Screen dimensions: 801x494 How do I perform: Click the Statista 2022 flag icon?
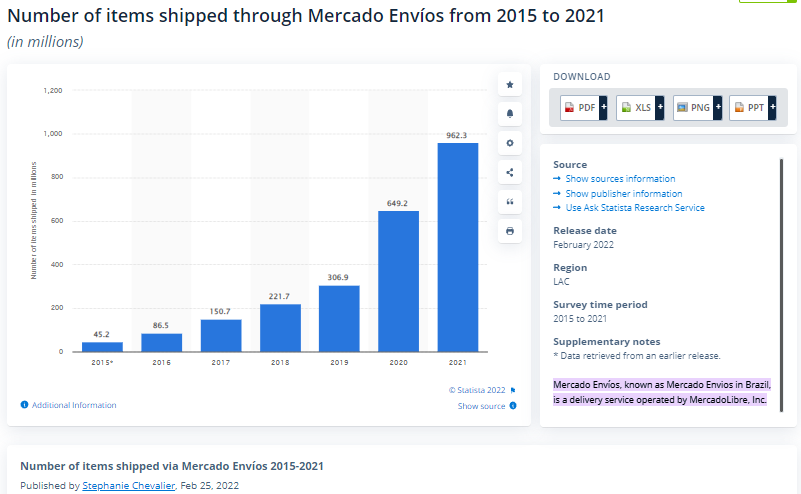pyautogui.click(x=513, y=390)
